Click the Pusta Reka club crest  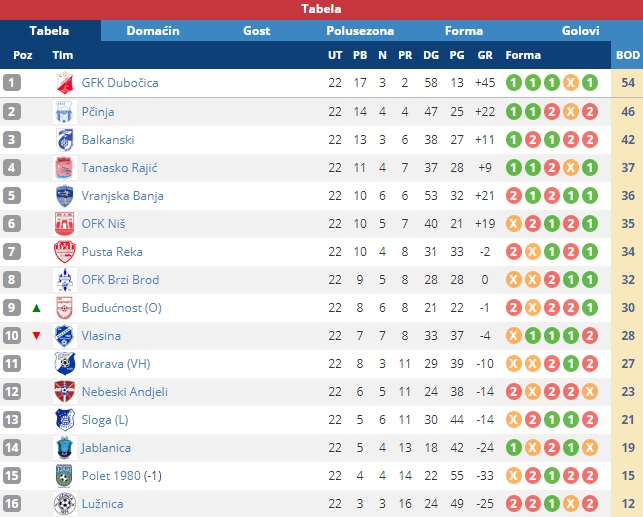coord(65,252)
